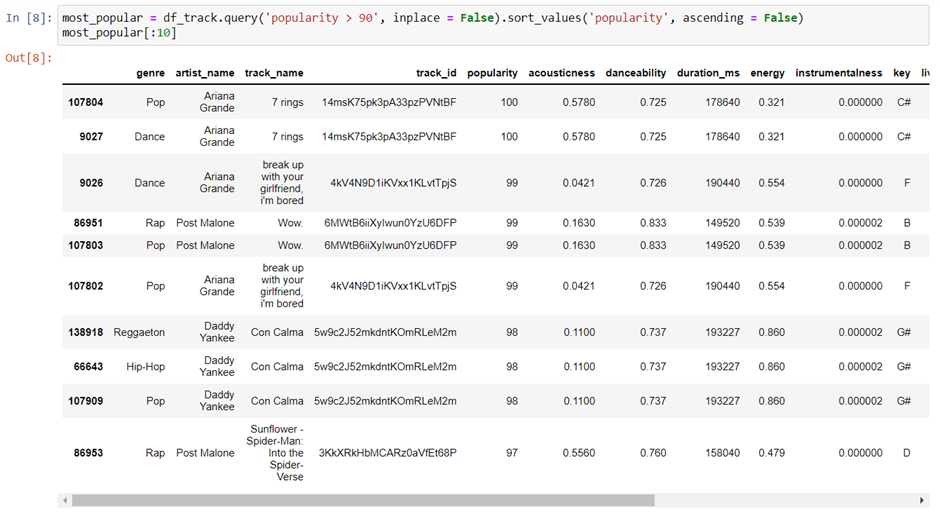The width and height of the screenshot is (940, 514).
Task: Click instrumentalness 0.000002 in row 107803
Action: click(860, 245)
